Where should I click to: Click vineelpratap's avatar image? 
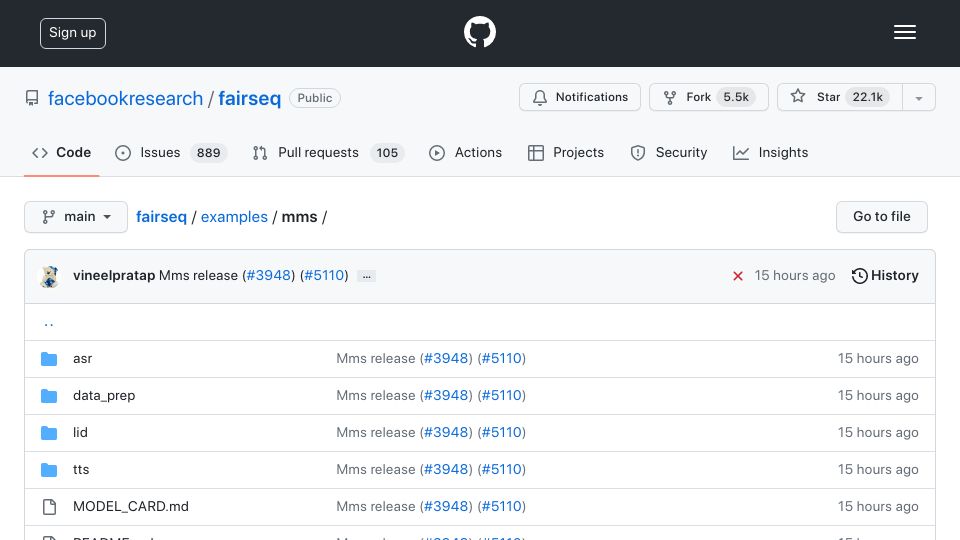pyautogui.click(x=50, y=276)
